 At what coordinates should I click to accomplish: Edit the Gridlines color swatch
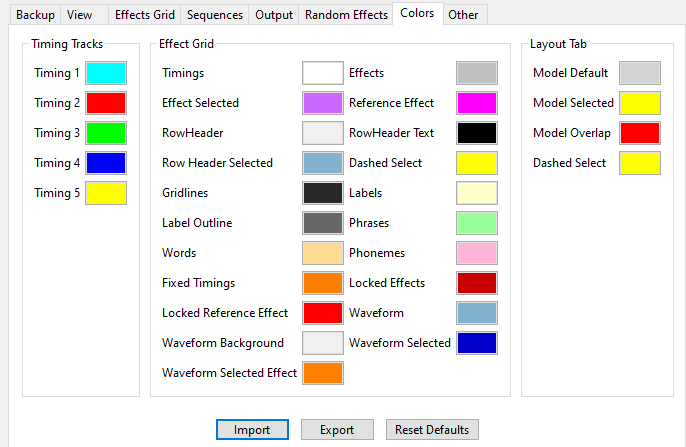pyautogui.click(x=323, y=193)
